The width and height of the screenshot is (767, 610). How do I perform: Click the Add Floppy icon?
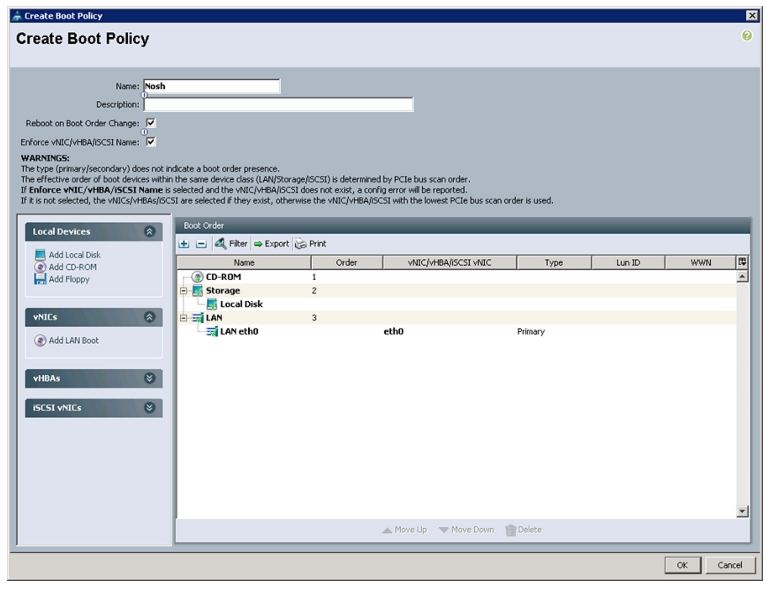[x=40, y=279]
